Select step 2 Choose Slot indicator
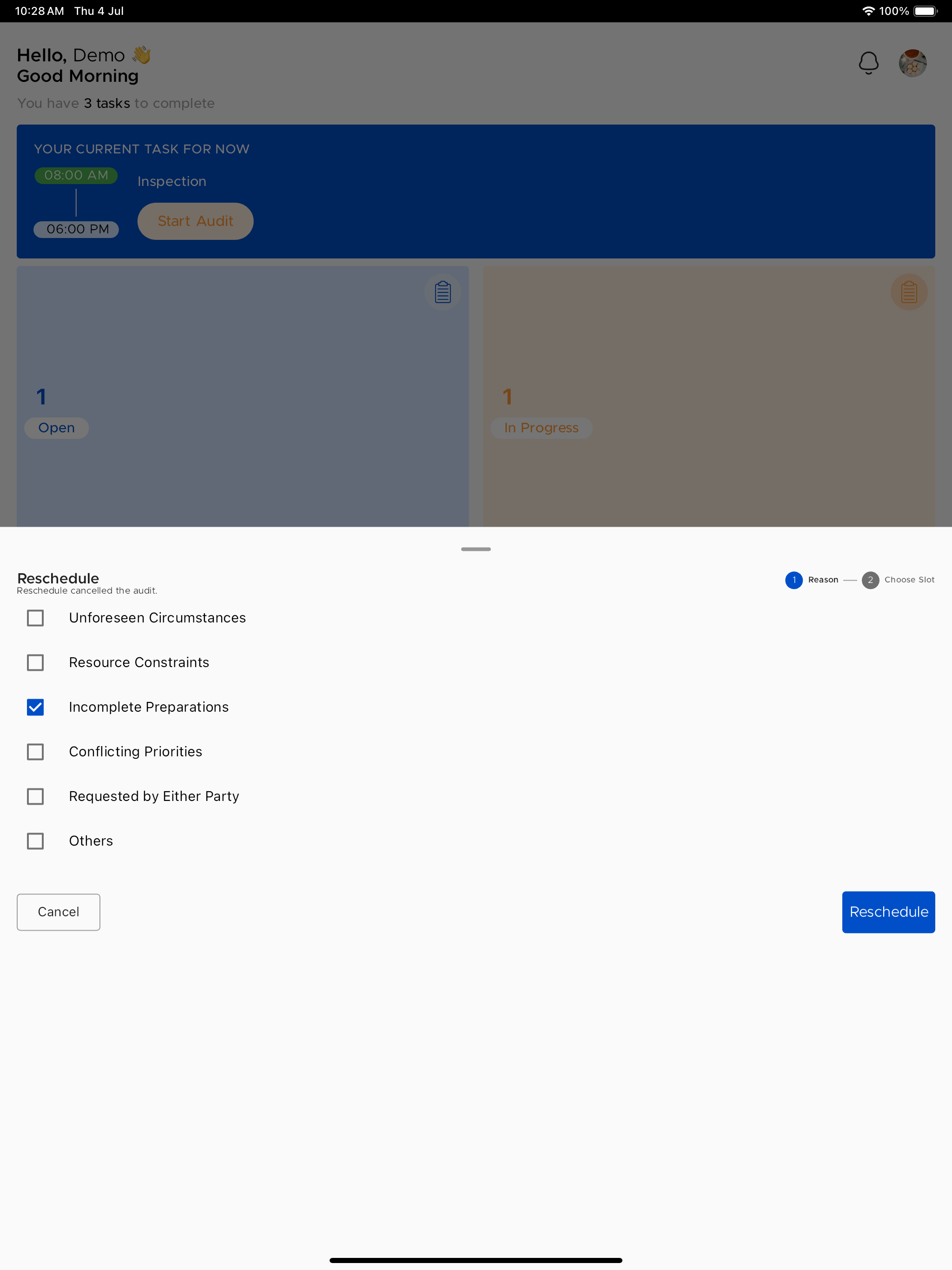The image size is (952, 1270). pyautogui.click(x=898, y=580)
